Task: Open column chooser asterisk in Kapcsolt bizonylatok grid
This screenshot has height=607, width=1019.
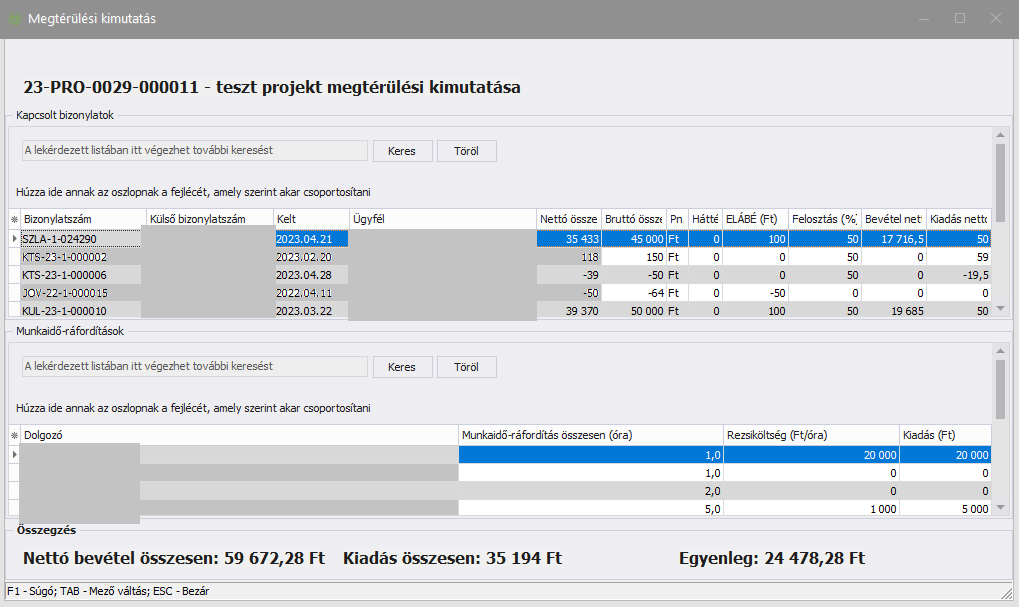Action: pos(14,219)
